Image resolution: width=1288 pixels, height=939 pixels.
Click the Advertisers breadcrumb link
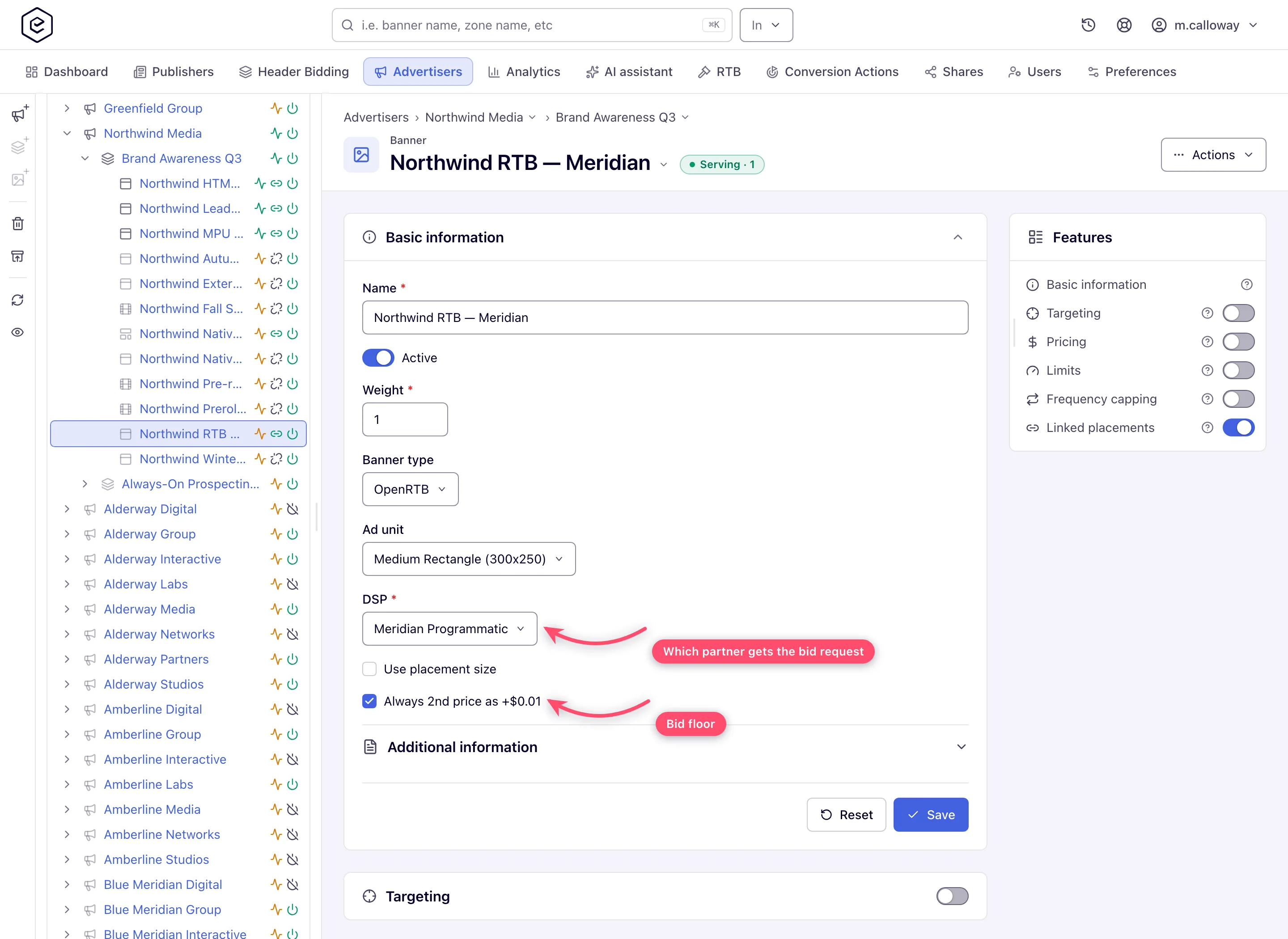pyautogui.click(x=376, y=117)
